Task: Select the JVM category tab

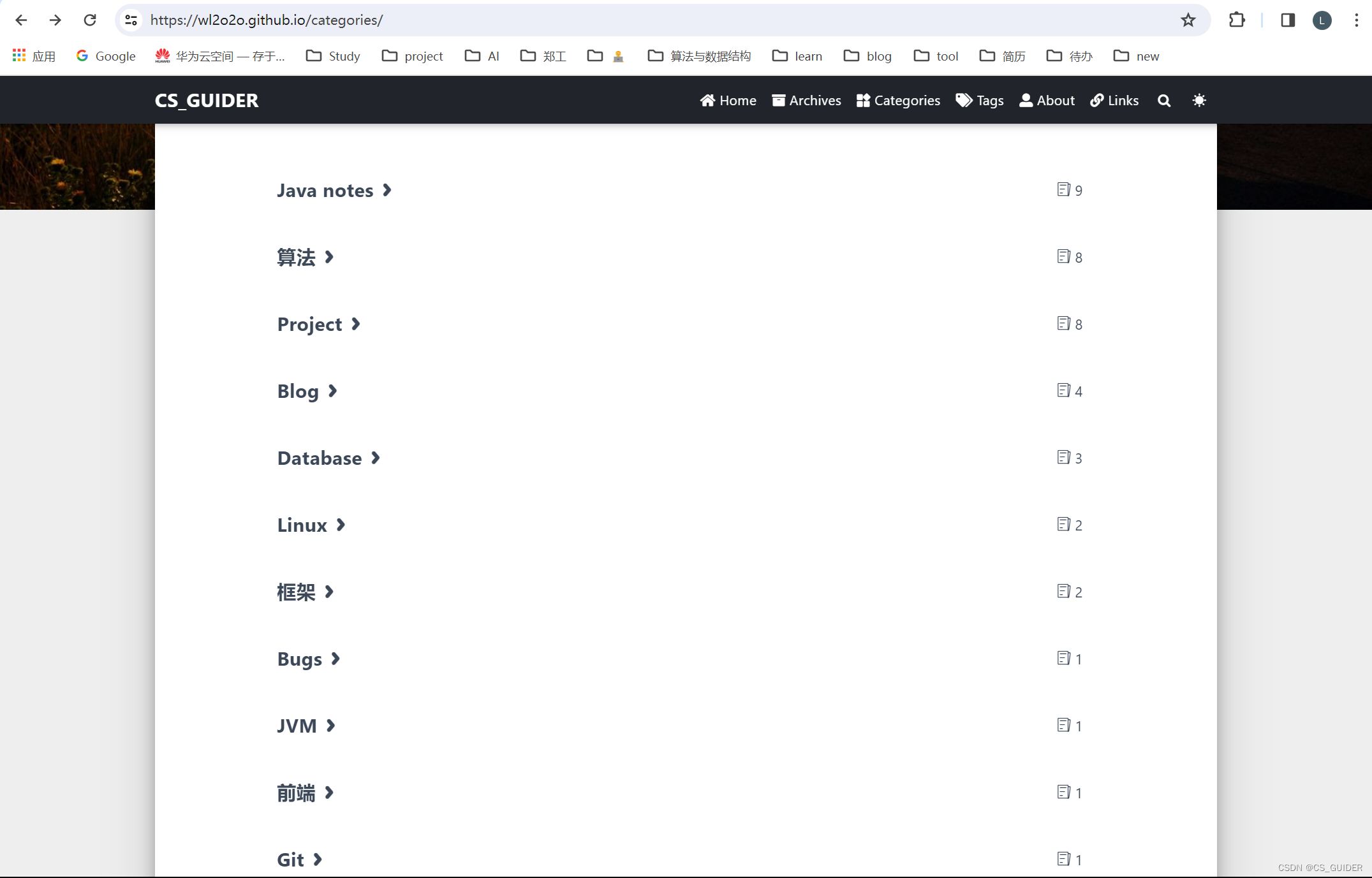Action: coord(297,725)
